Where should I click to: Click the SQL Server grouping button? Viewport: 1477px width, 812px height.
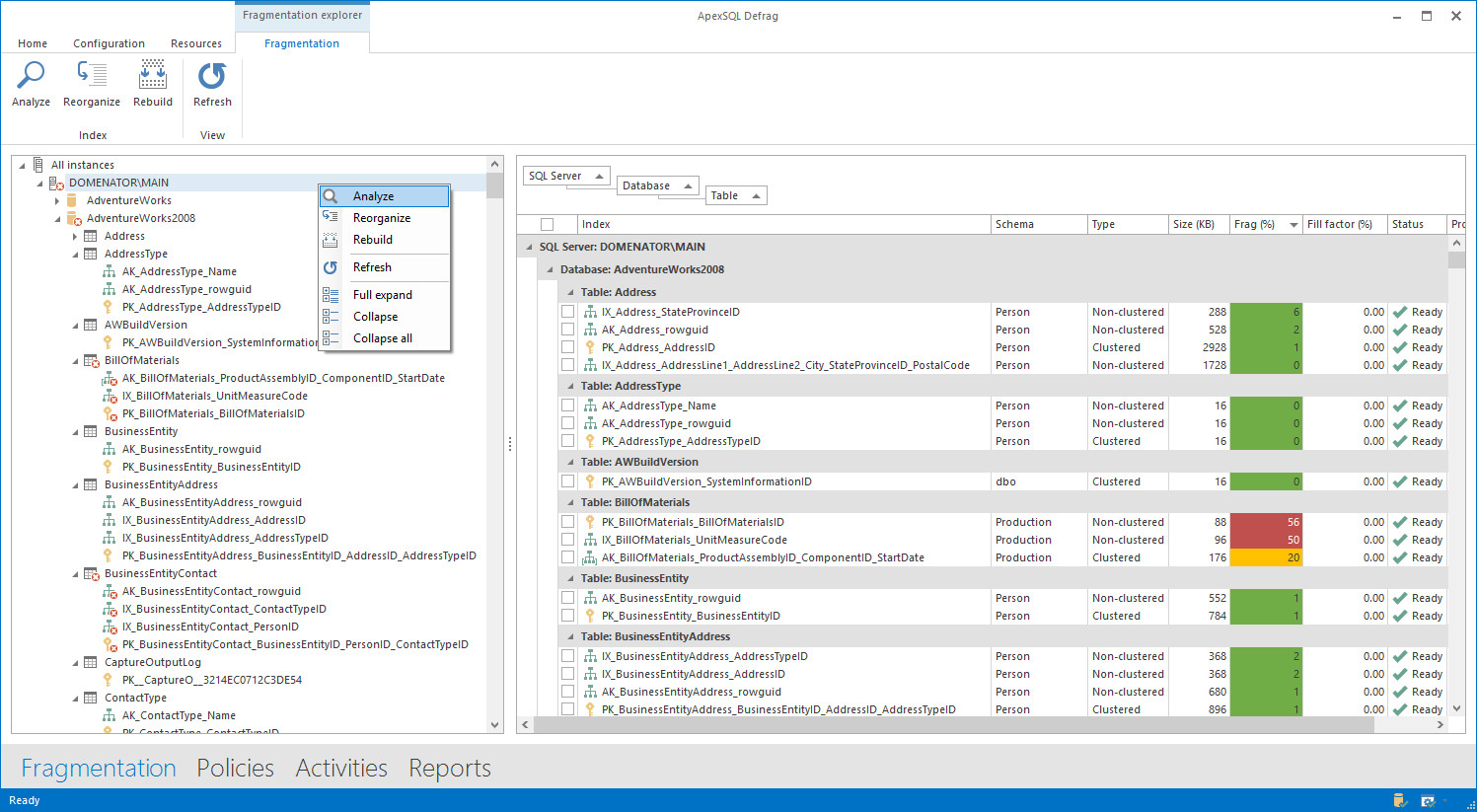[566, 176]
